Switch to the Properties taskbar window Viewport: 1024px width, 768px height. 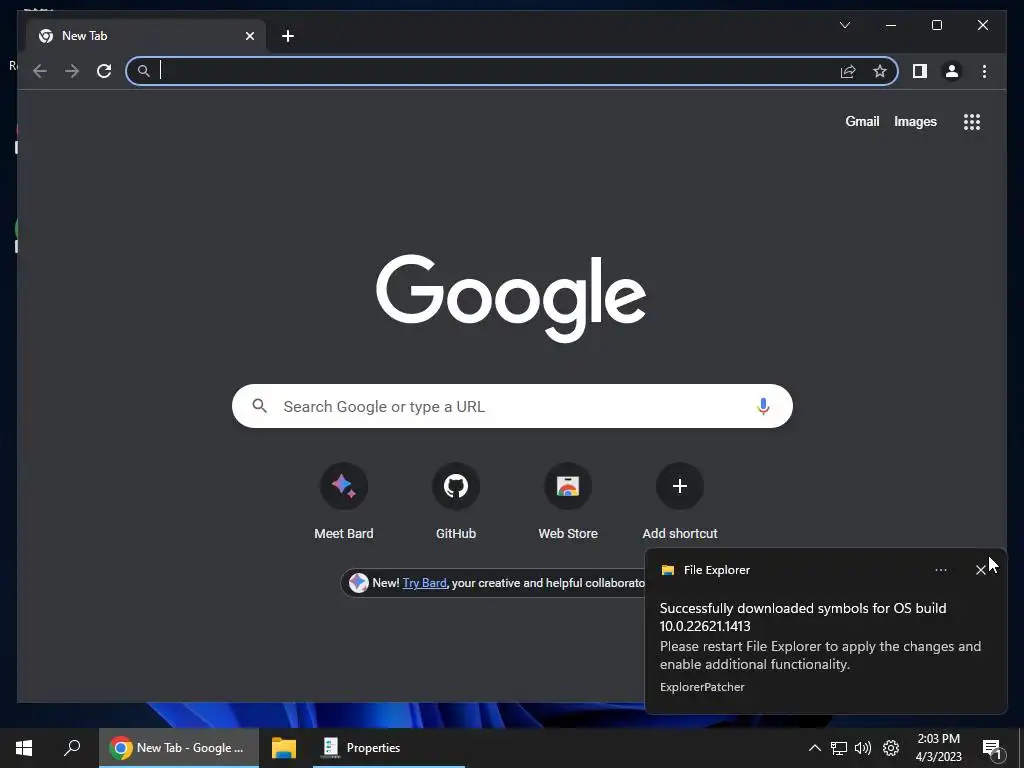tap(388, 748)
